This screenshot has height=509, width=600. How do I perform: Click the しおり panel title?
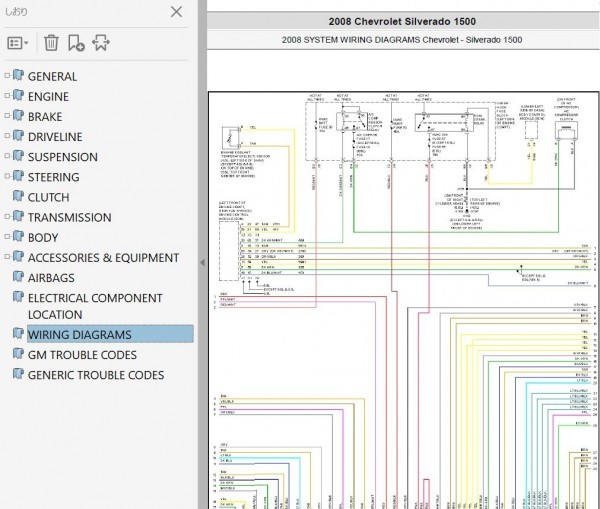pos(16,12)
